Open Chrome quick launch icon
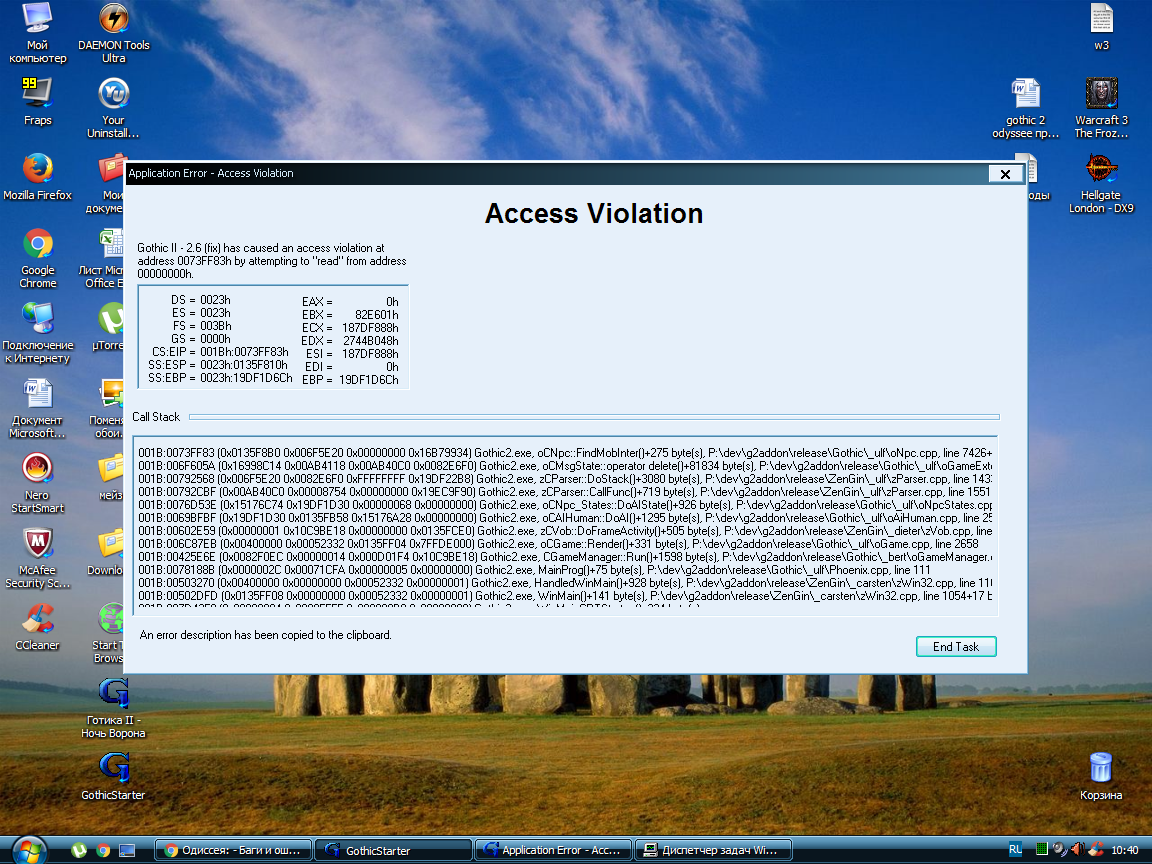This screenshot has height=864, width=1152. [103, 850]
